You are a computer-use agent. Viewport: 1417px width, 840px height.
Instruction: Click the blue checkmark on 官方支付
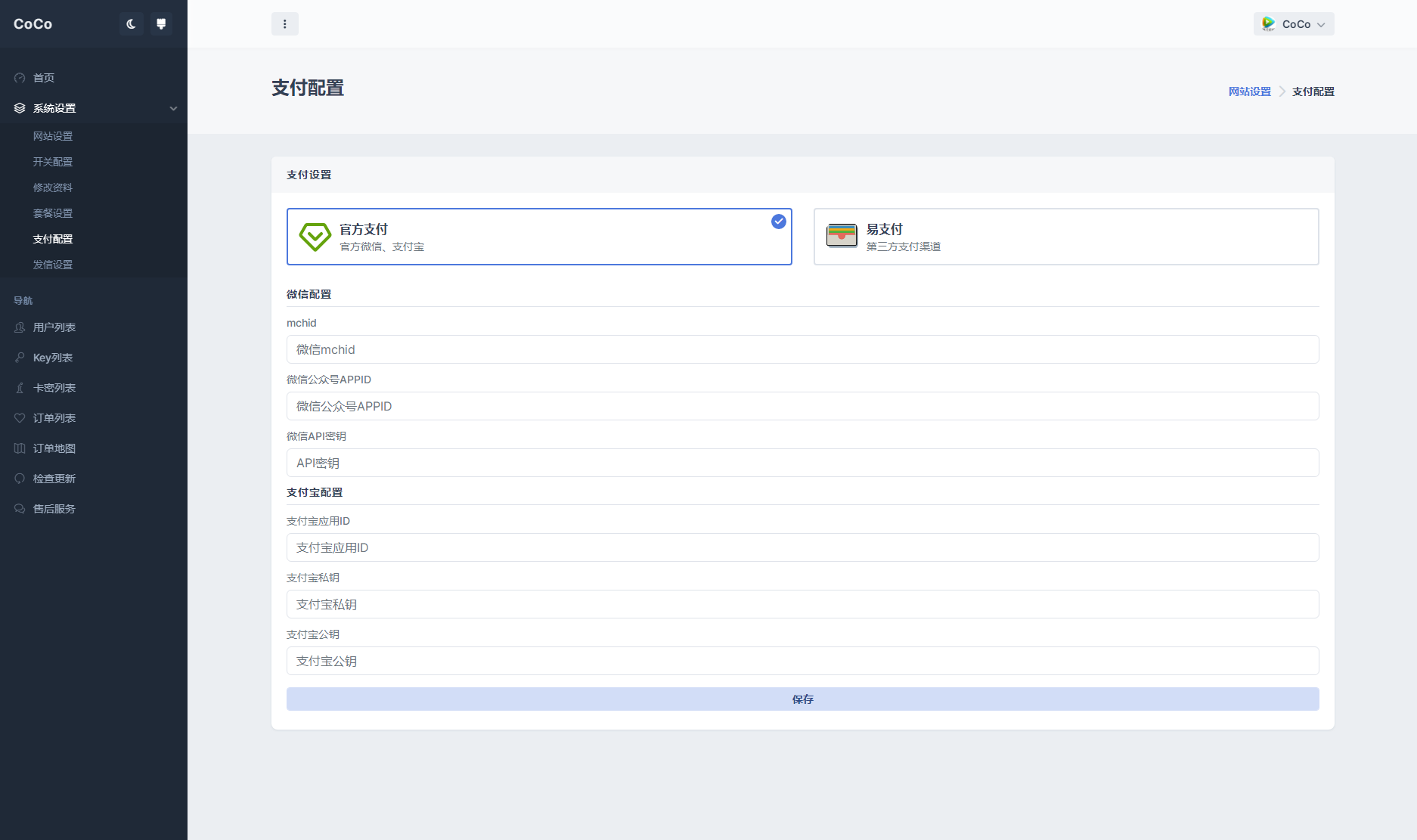(778, 221)
